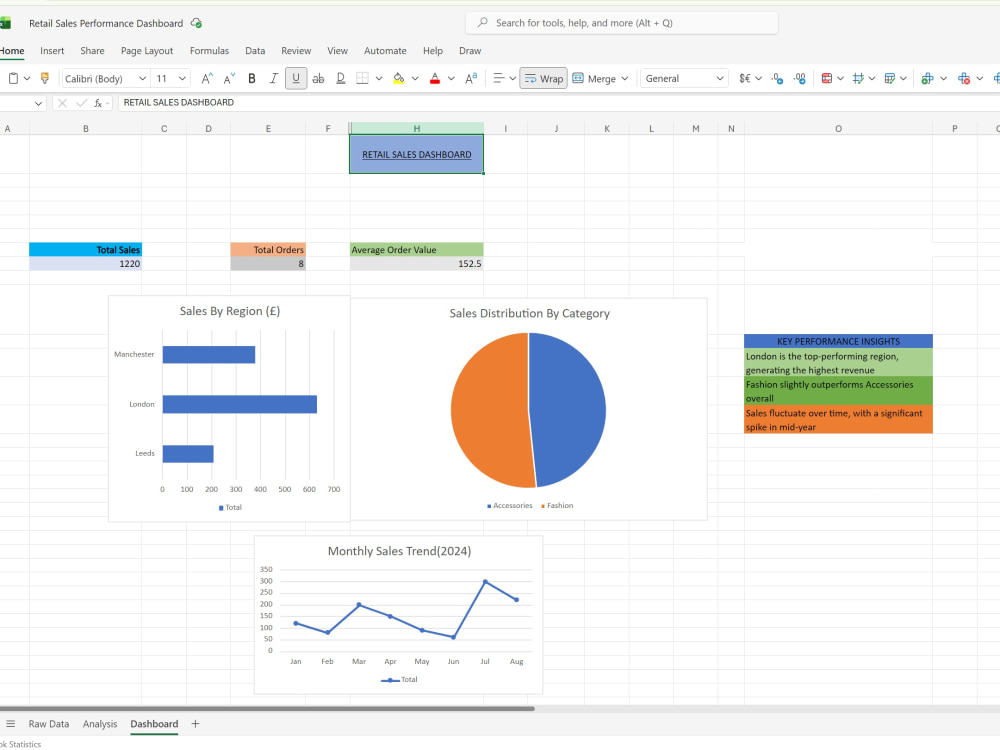Apply the red font color icon
This screenshot has width=1000, height=750.
tap(435, 78)
